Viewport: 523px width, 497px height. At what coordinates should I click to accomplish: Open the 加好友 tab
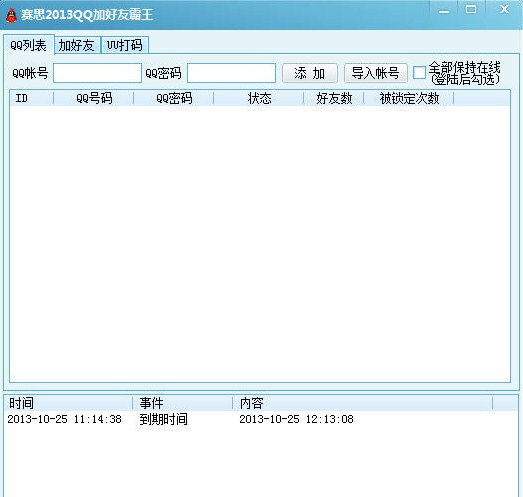point(77,45)
